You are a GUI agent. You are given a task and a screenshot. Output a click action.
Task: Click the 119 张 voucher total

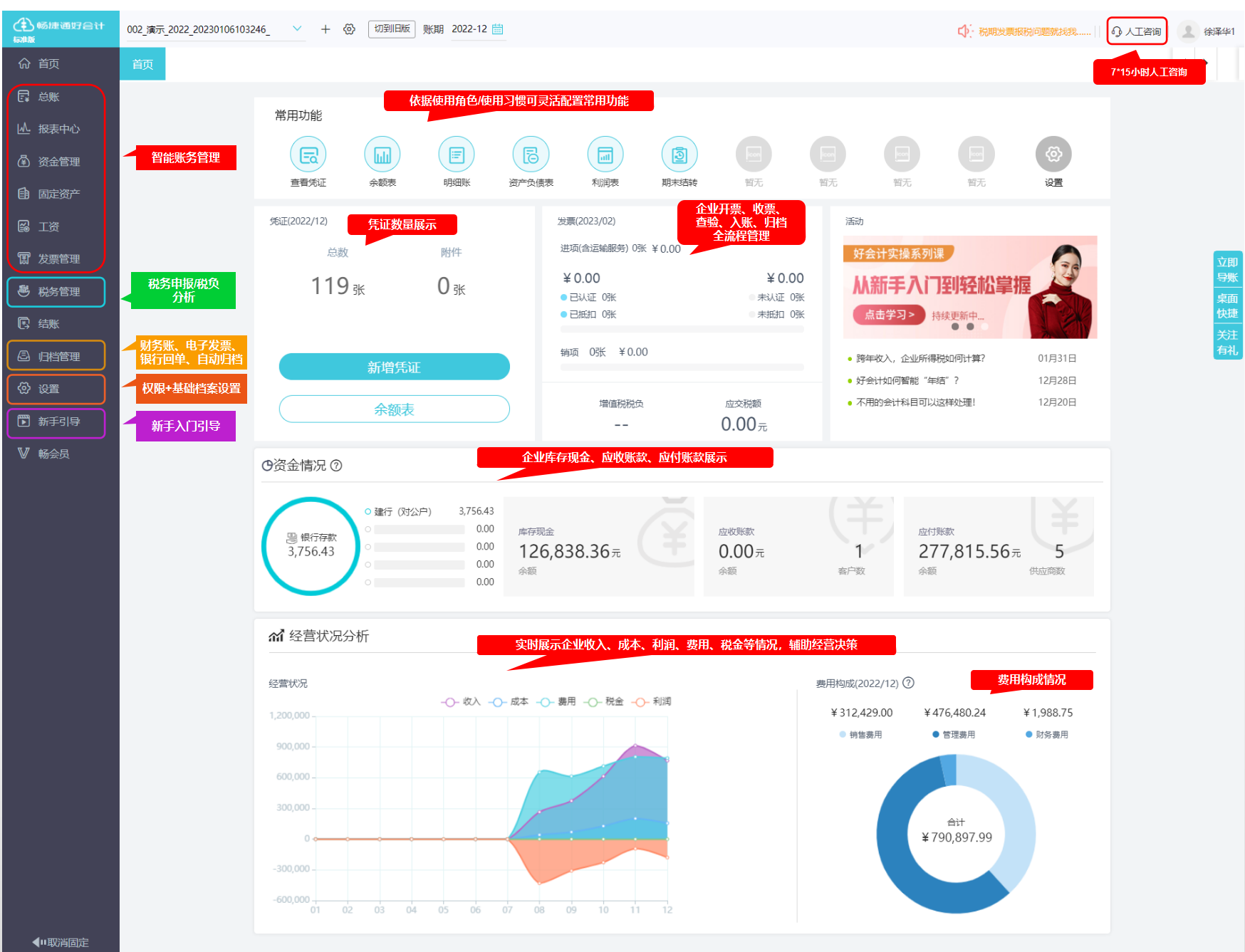click(338, 286)
